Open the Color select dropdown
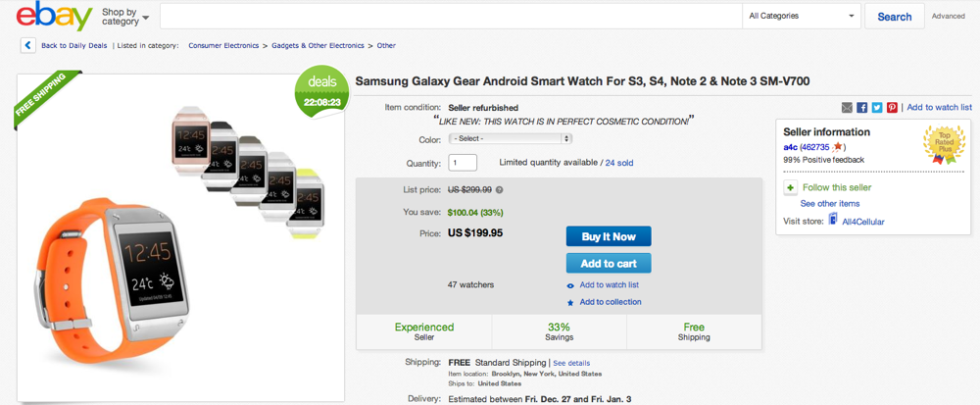Image resolution: width=980 pixels, height=405 pixels. pyautogui.click(x=510, y=139)
